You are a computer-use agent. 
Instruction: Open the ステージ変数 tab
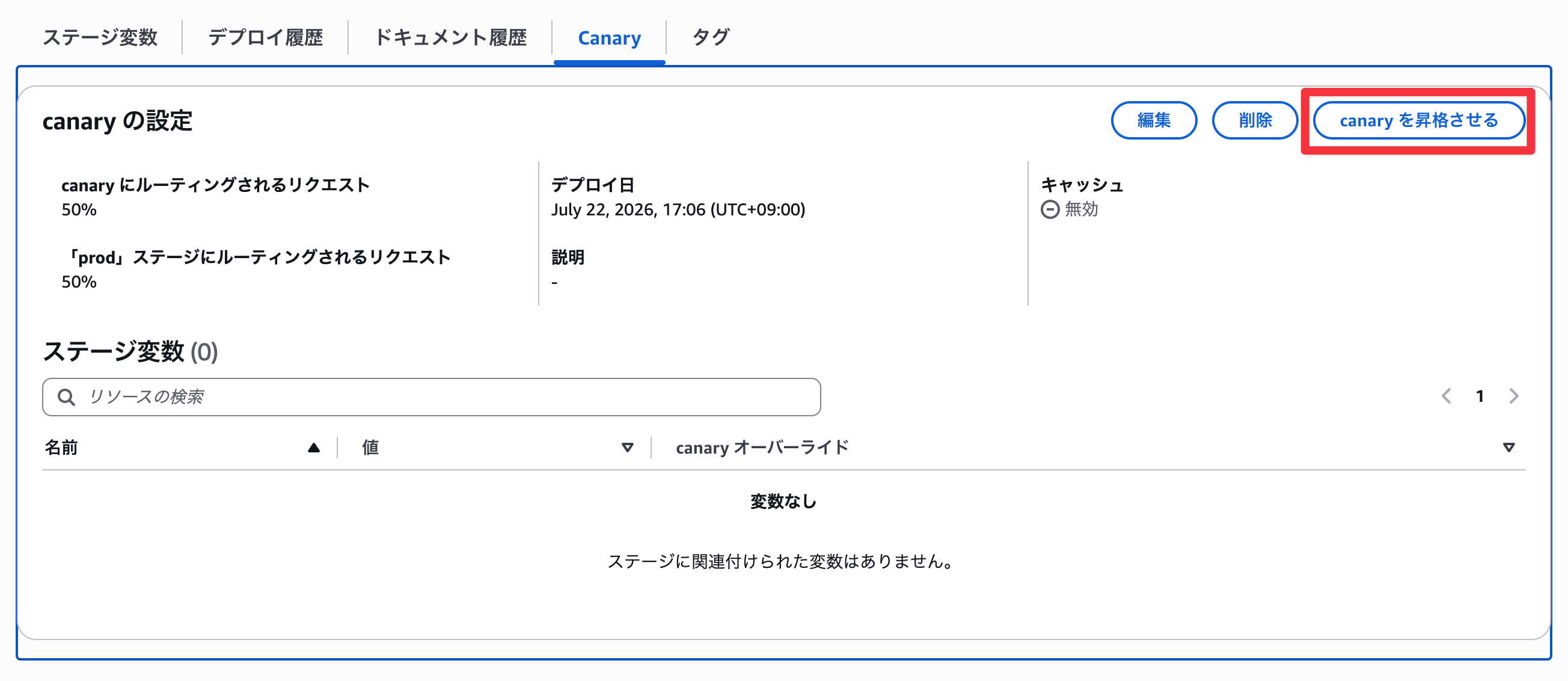(100, 38)
